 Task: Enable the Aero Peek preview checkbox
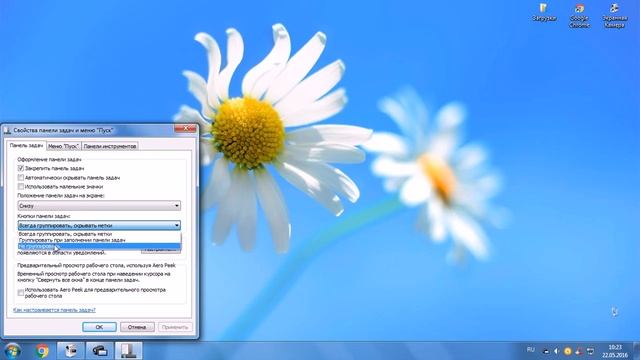[x=20, y=293]
